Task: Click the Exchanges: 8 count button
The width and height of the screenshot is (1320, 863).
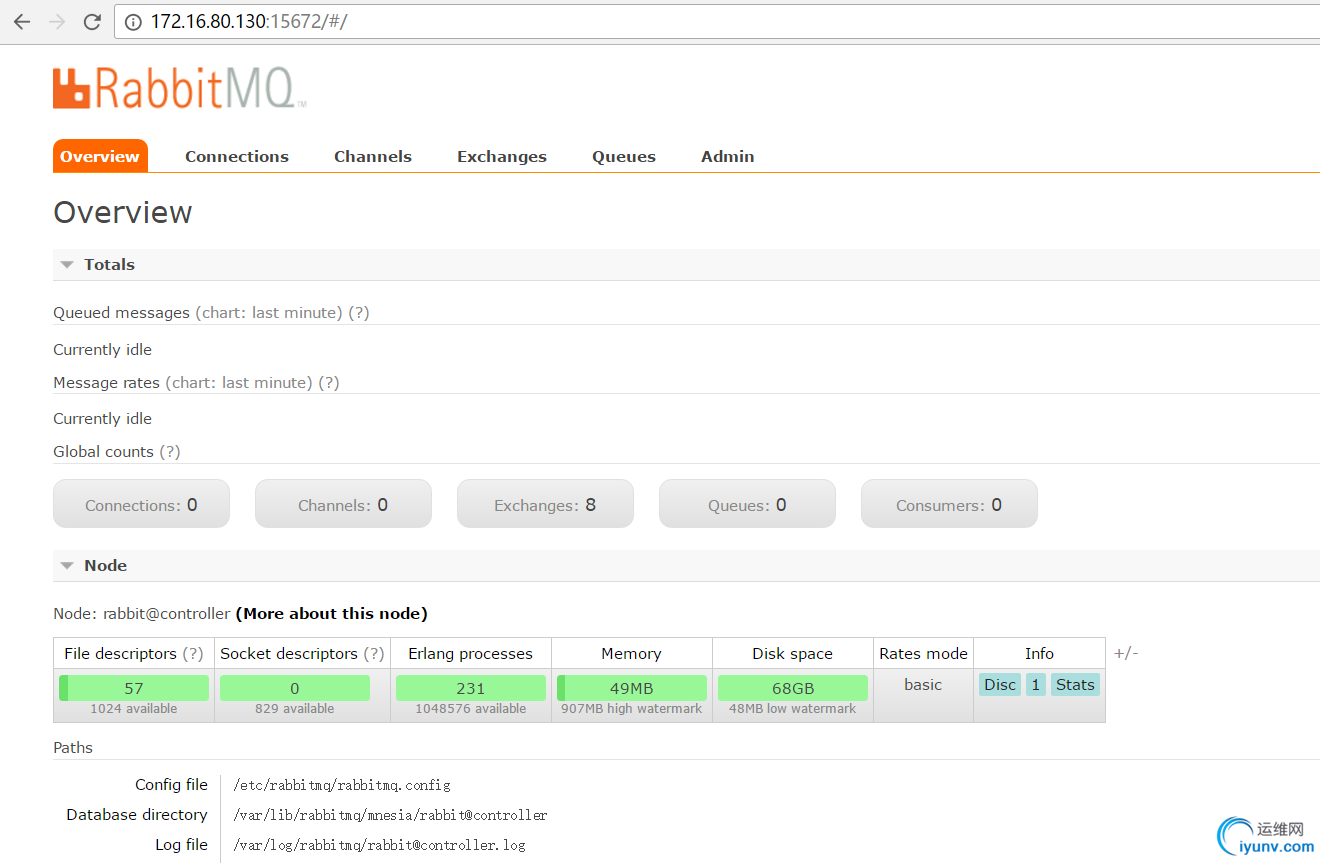Action: (545, 504)
